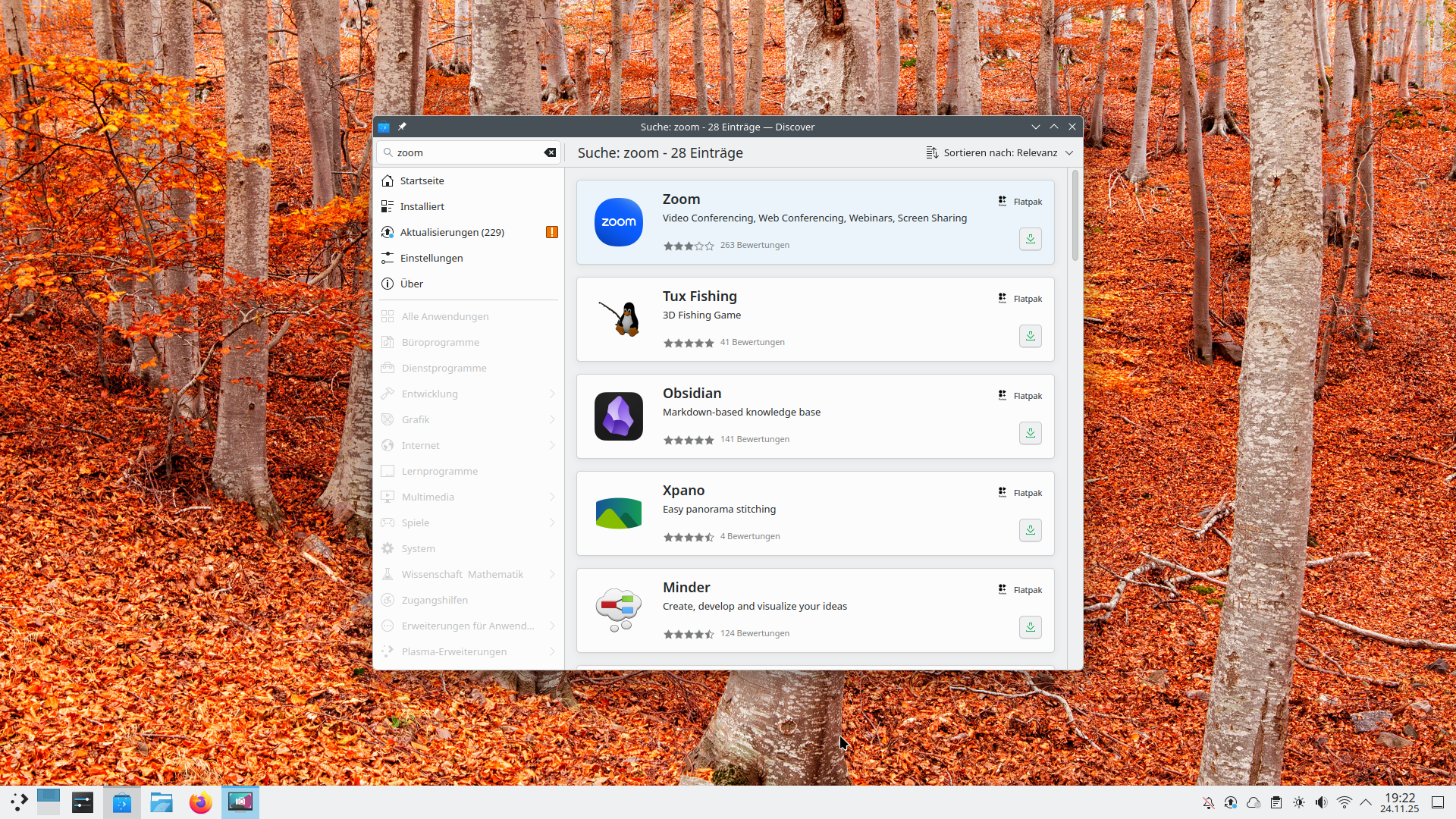Click the install icon for Tux Fishing

[1030, 336]
